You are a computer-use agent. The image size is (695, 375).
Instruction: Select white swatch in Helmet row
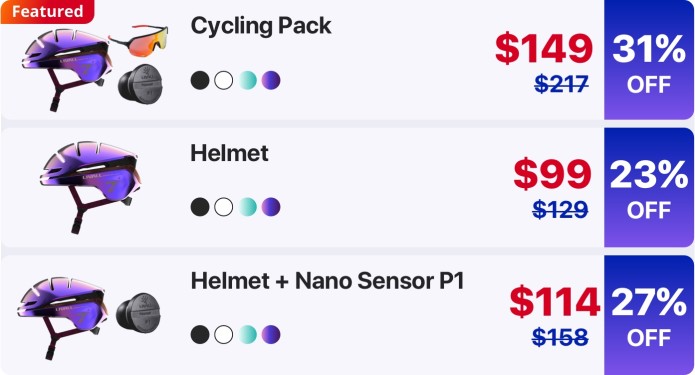223,207
